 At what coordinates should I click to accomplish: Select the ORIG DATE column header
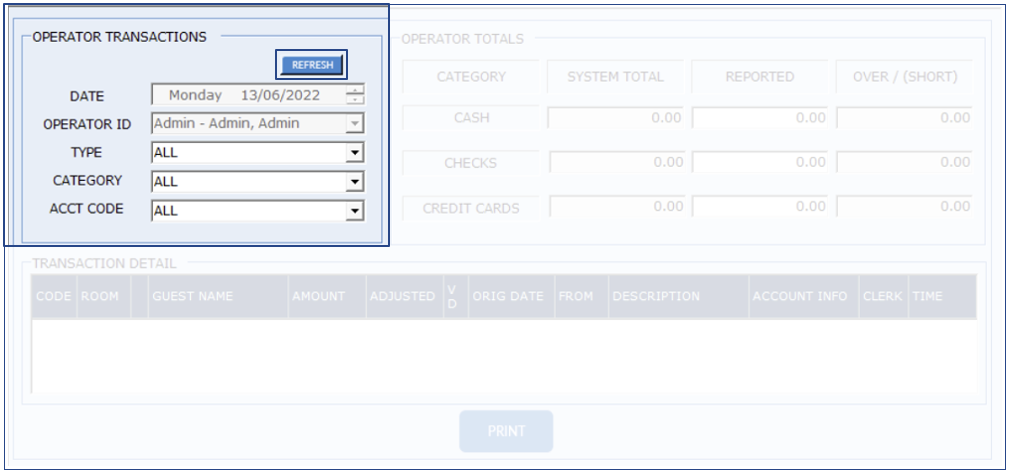(508, 297)
